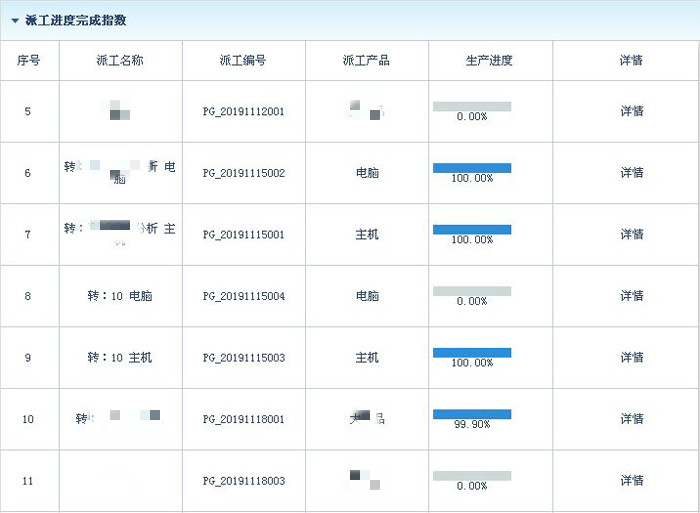
Task: Click the 生产进度 column header
Action: (489, 61)
